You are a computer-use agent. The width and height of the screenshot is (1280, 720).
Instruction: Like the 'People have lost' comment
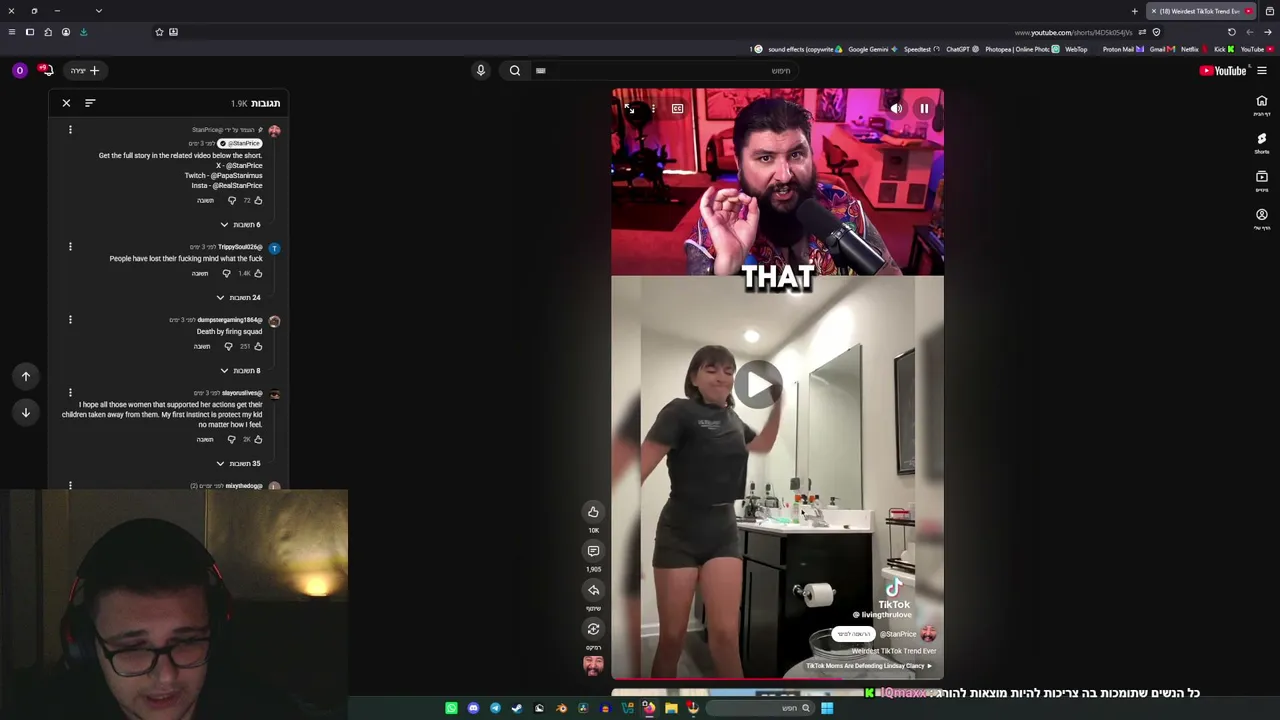258,274
